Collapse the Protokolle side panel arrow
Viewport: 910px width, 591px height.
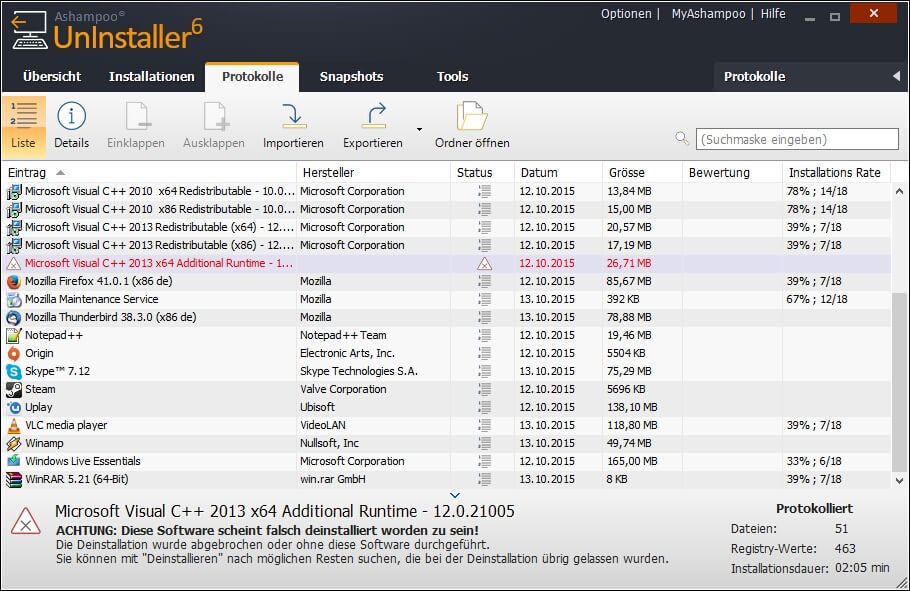(896, 76)
